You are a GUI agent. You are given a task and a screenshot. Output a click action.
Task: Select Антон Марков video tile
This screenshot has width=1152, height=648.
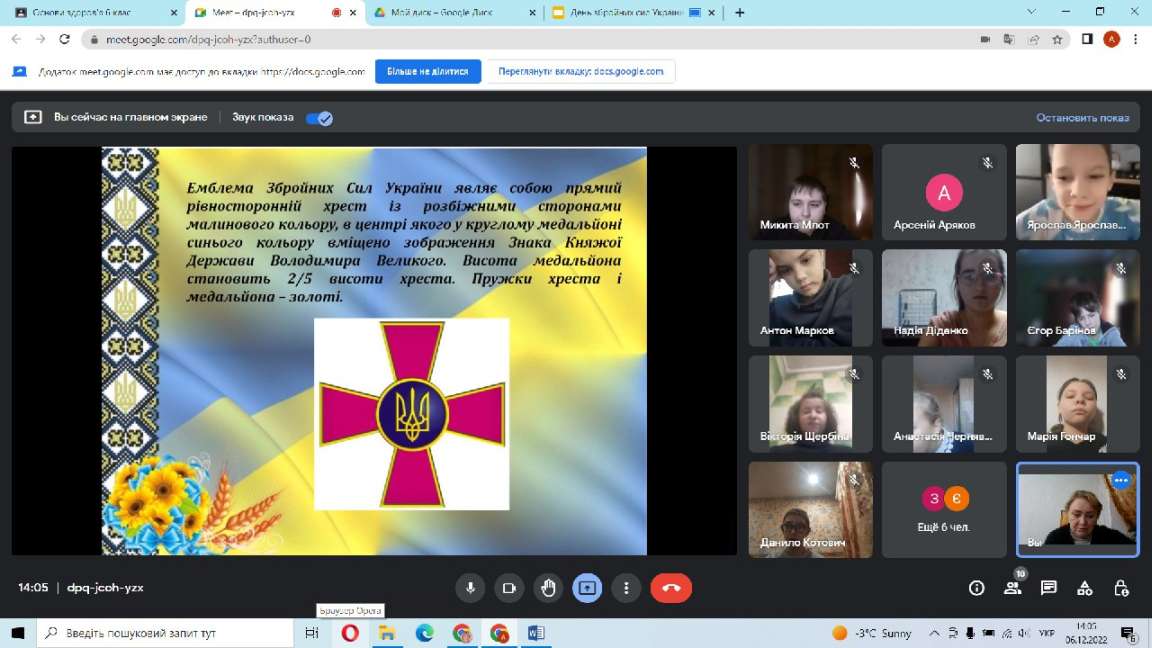810,298
